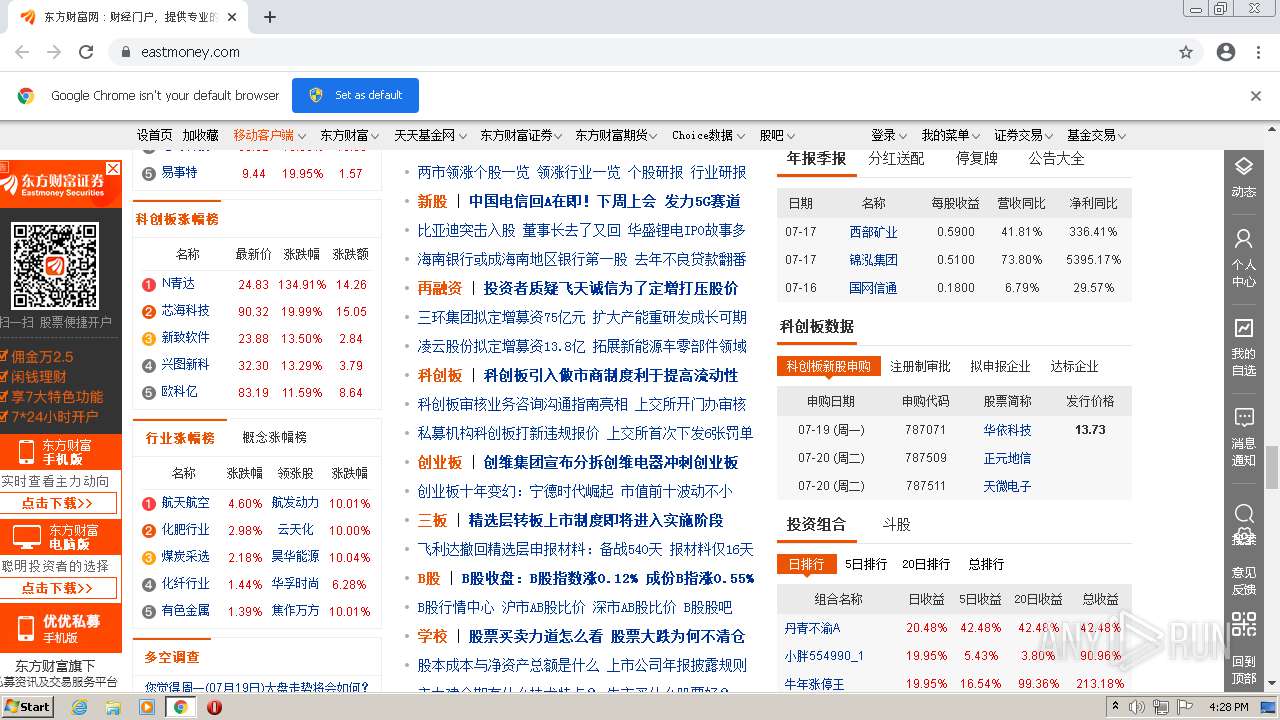Open 消息通知 message icon in sidebar

pos(1243,417)
